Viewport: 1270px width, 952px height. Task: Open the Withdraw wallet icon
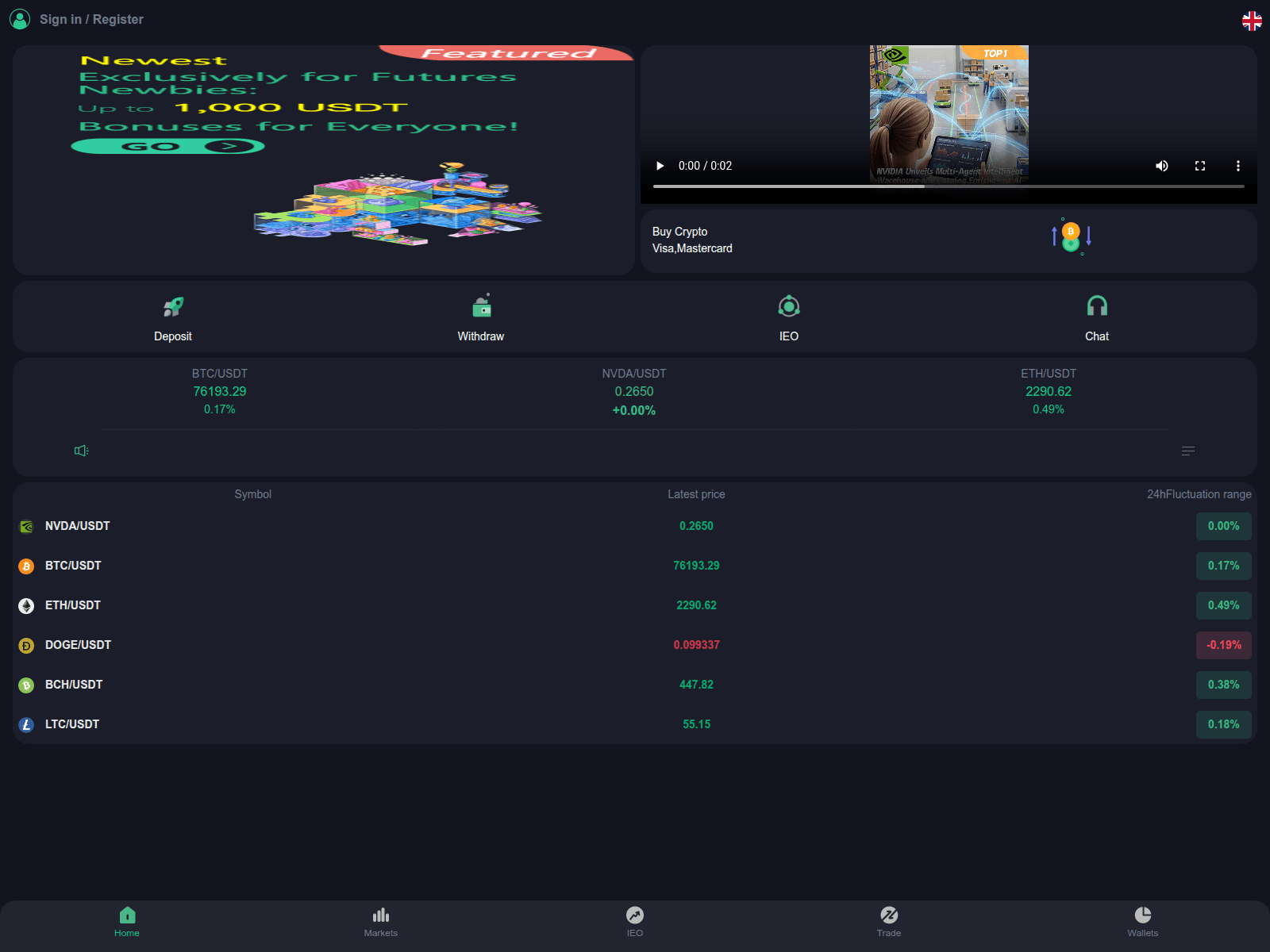(x=481, y=306)
